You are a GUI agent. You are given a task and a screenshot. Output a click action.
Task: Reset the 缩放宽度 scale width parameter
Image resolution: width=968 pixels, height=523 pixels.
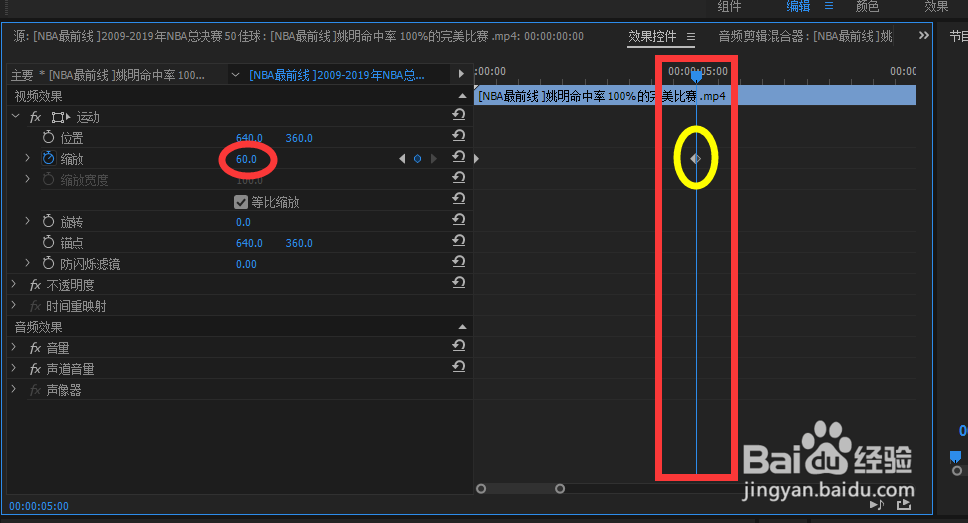point(459,178)
